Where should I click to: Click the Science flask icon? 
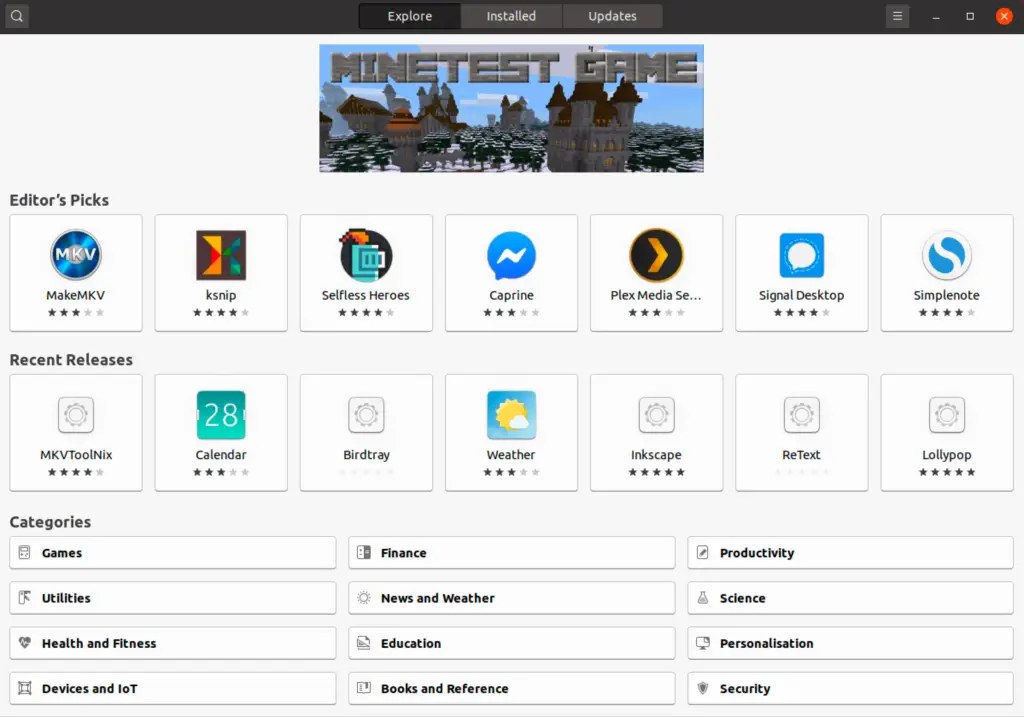703,598
